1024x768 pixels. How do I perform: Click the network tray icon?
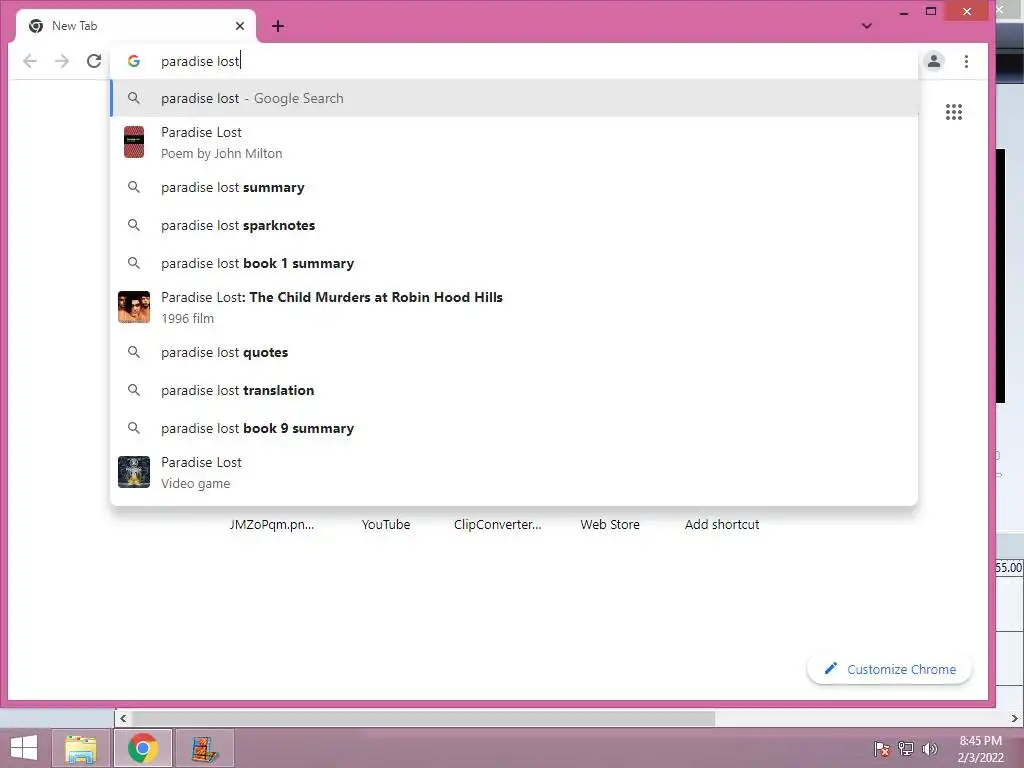(906, 749)
